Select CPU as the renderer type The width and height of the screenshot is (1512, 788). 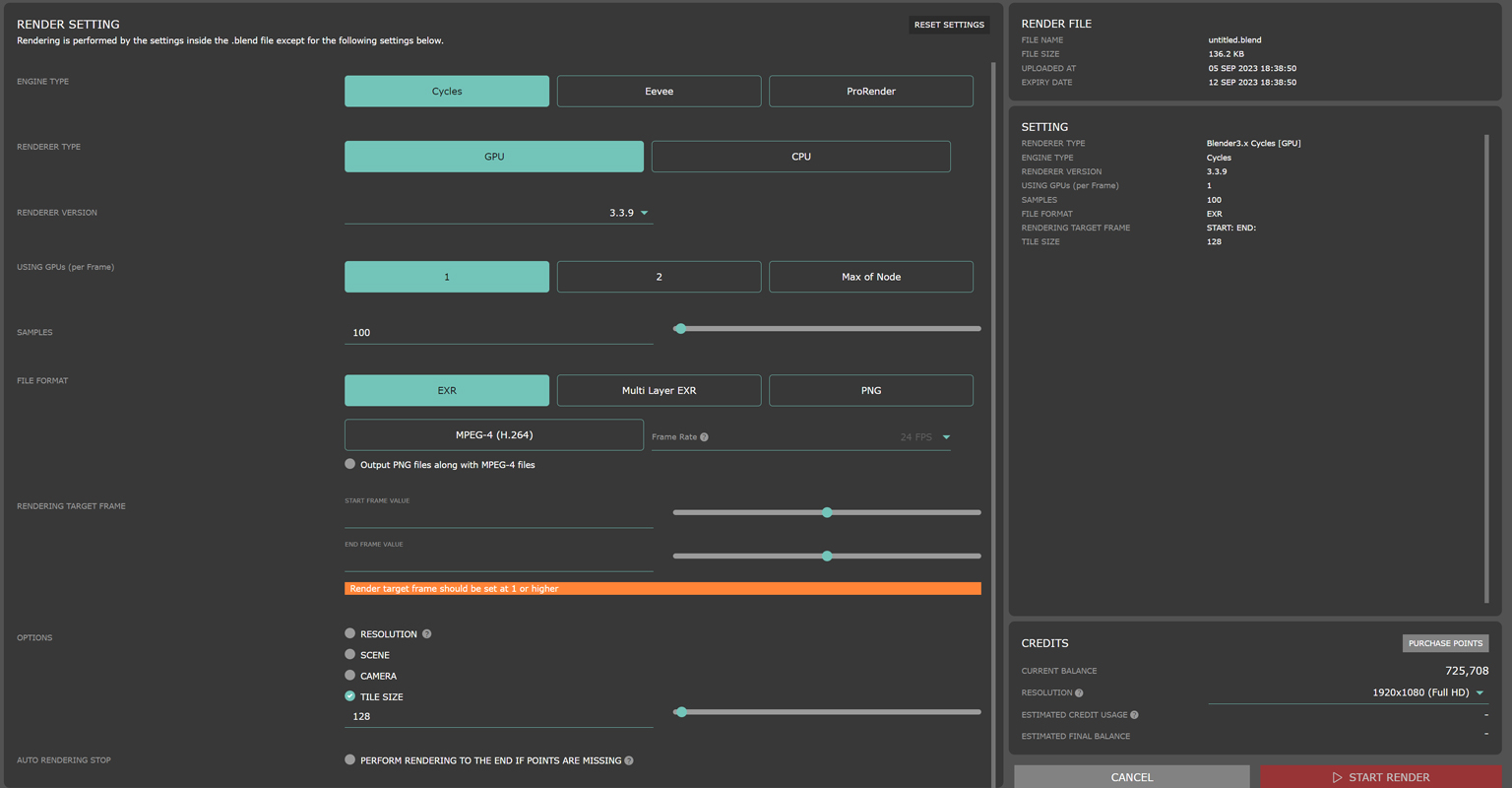pyautogui.click(x=800, y=156)
